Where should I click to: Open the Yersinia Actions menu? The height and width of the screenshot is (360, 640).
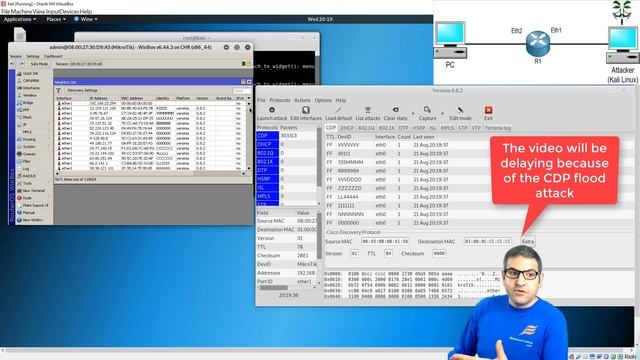point(302,100)
